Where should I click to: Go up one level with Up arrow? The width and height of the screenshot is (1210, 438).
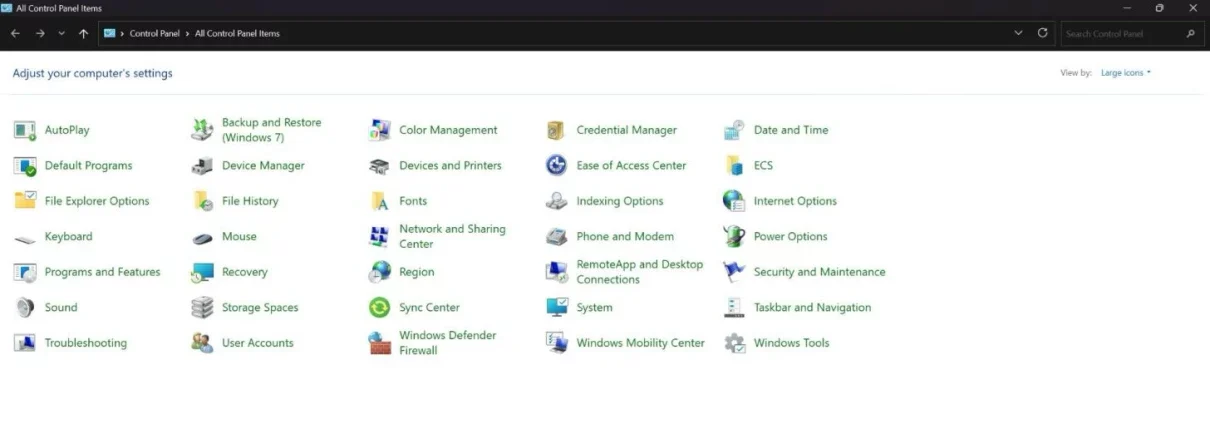83,33
